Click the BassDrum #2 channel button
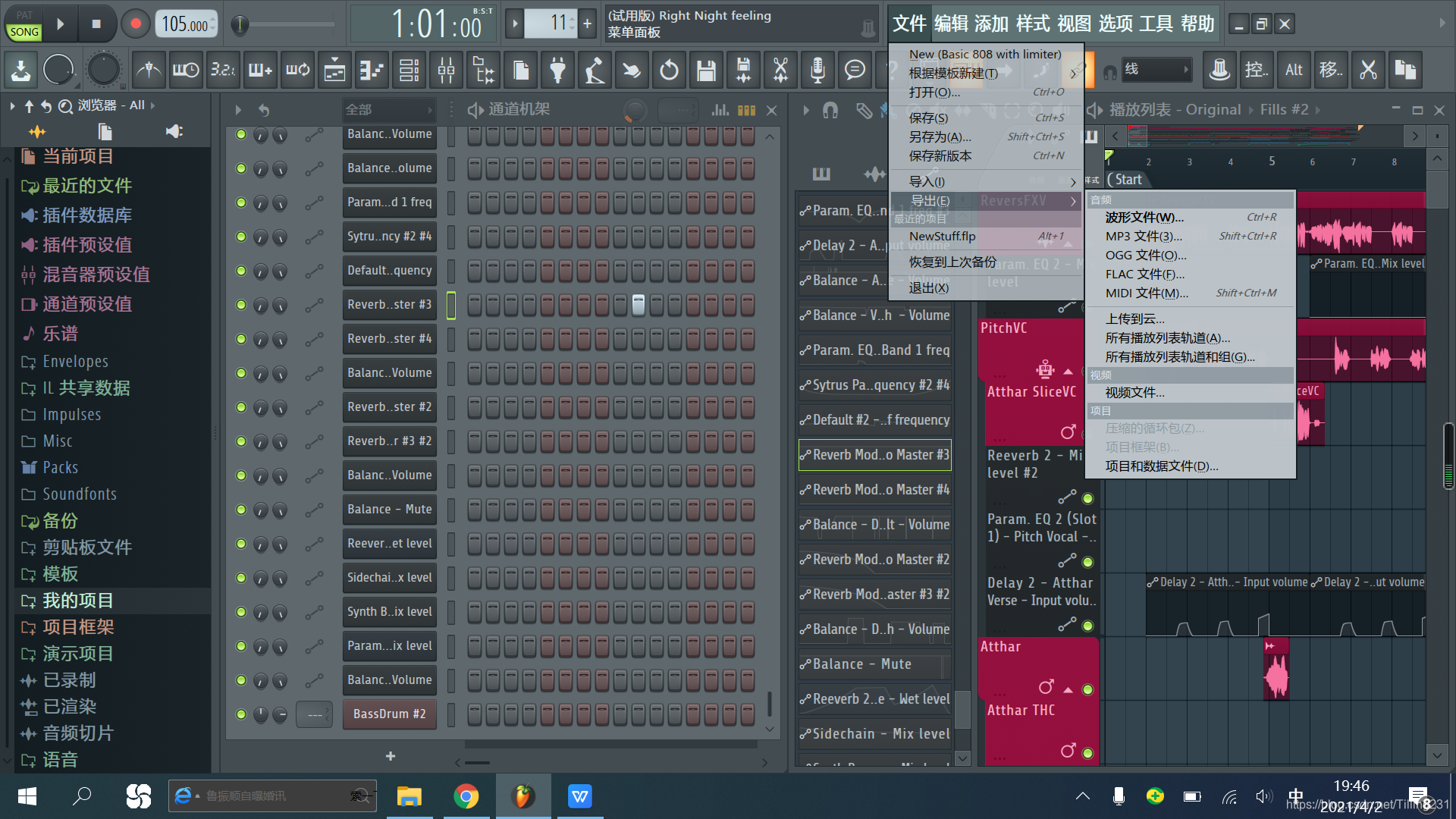The image size is (1456, 819). pyautogui.click(x=390, y=714)
